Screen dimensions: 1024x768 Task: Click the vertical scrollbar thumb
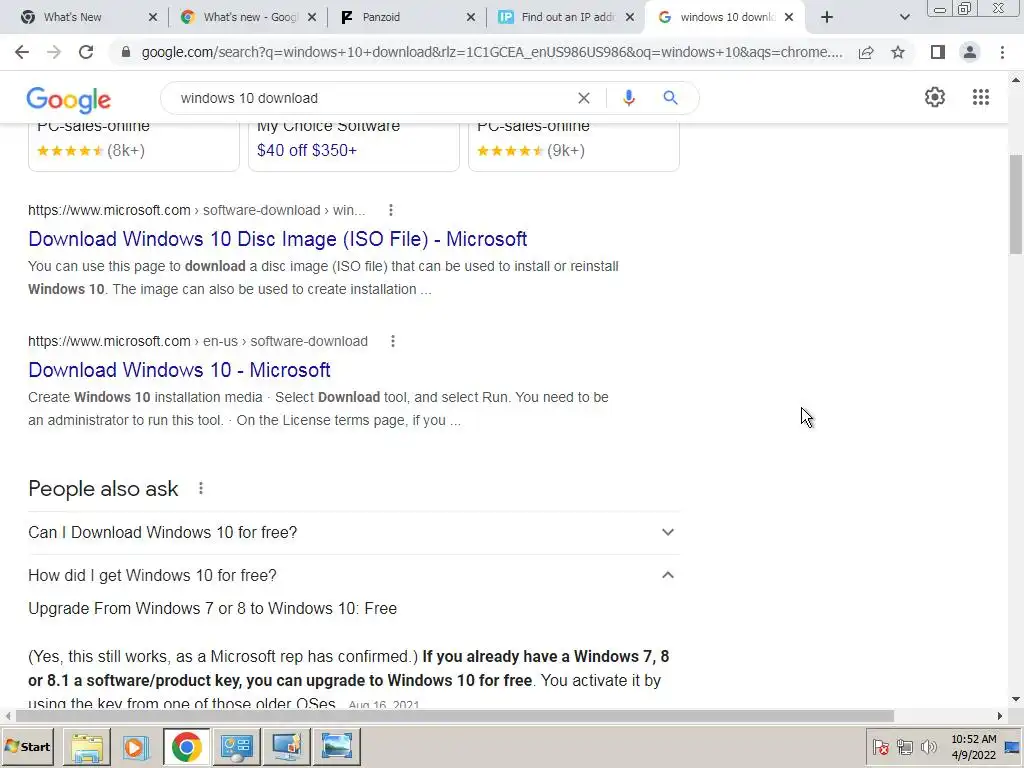1016,204
